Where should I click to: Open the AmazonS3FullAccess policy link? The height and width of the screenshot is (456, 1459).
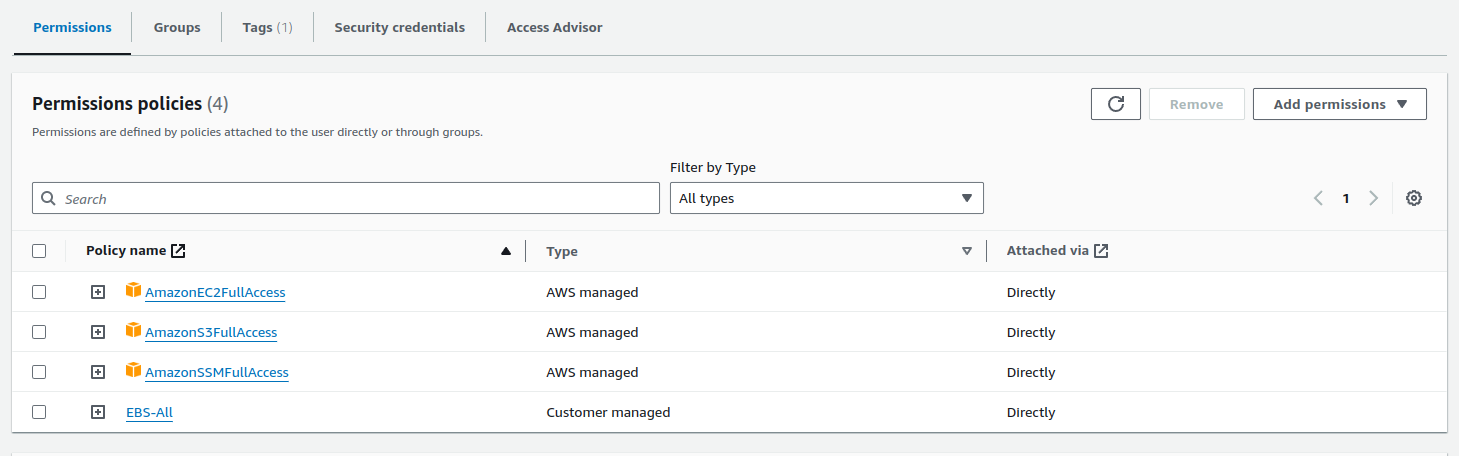(211, 333)
